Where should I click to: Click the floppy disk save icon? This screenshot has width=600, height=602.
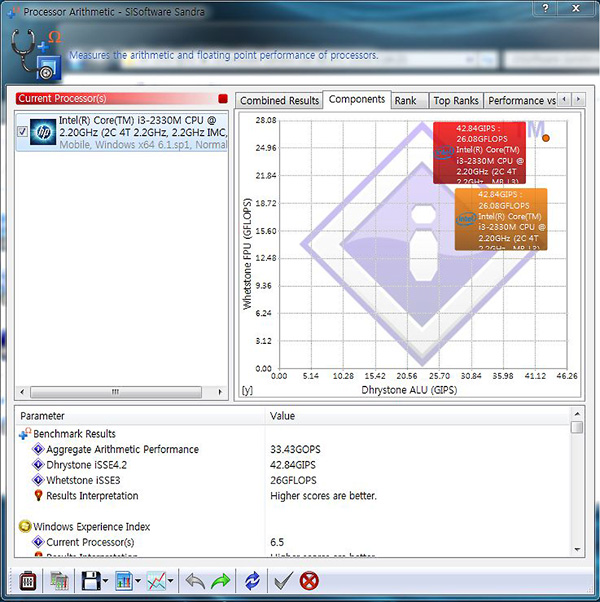tap(91, 581)
